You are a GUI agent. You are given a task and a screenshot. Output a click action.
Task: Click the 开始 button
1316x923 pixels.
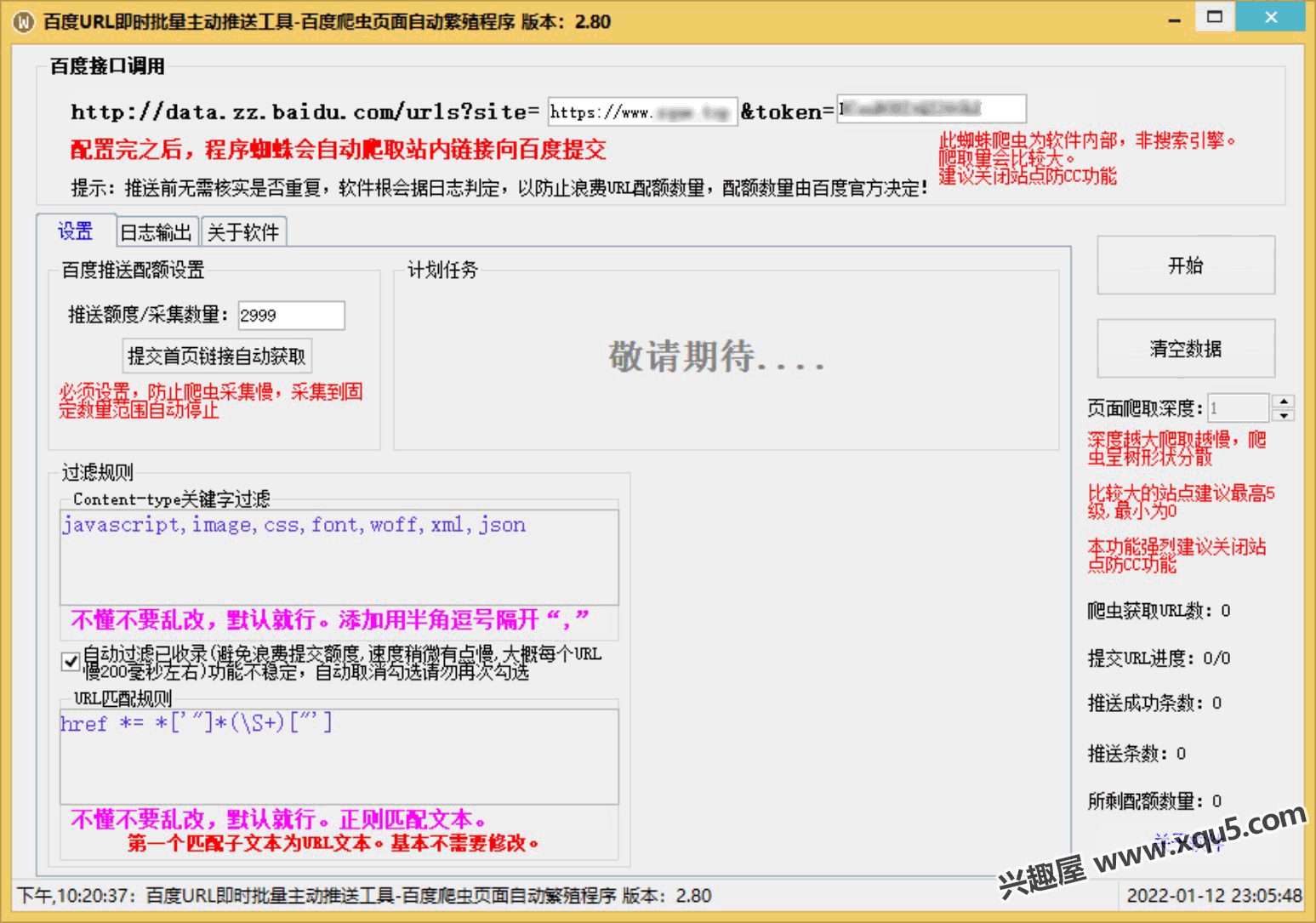click(x=1186, y=265)
